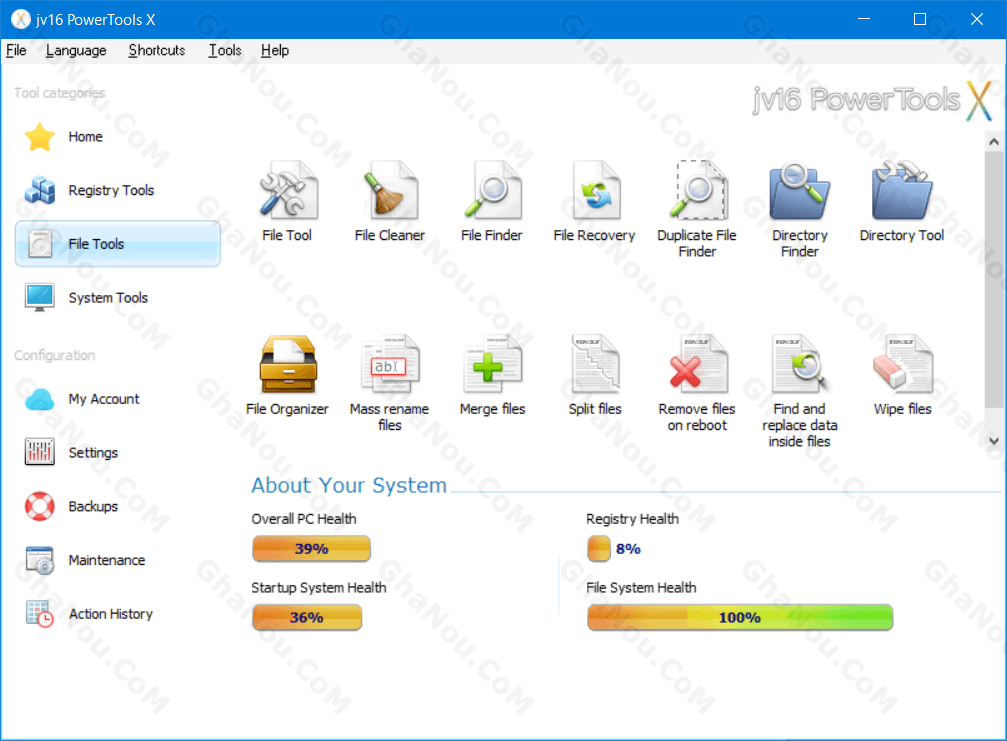1007x741 pixels.
Task: Click the Backups lifebuoy icon
Action: (40, 506)
